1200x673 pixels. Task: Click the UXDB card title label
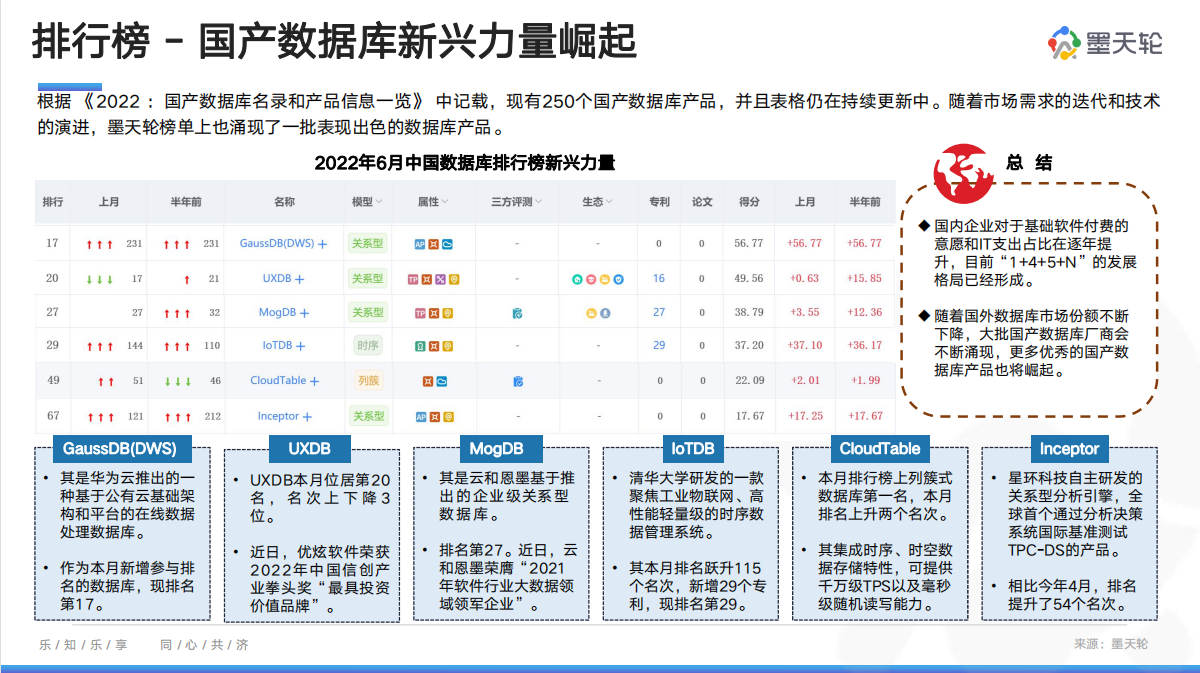point(309,449)
